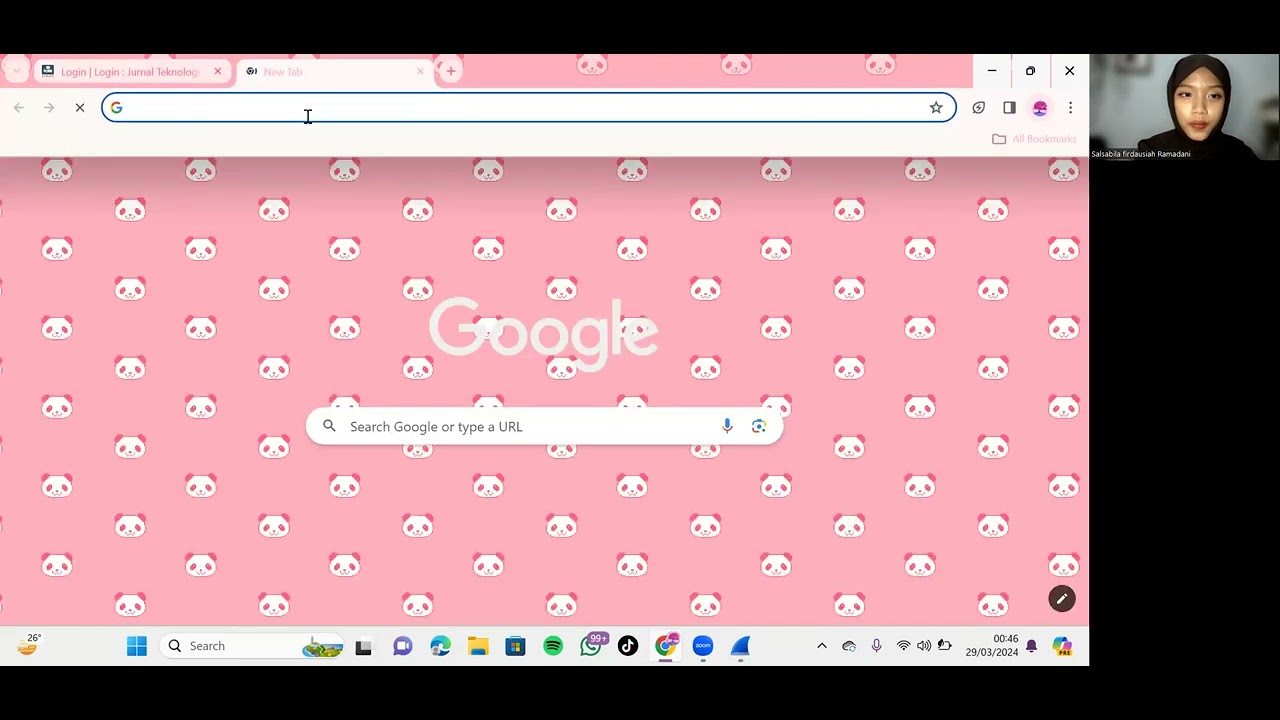Go forward to next page
Viewport: 1280px width, 720px height.
[49, 107]
